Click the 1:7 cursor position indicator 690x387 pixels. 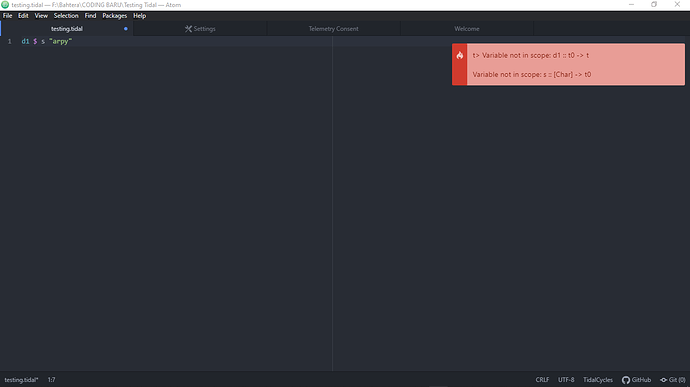(51, 380)
